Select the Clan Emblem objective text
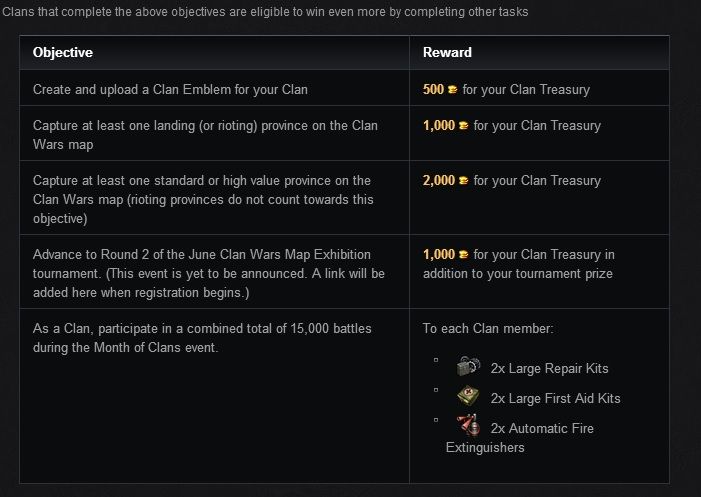701x497 pixels. (170, 90)
